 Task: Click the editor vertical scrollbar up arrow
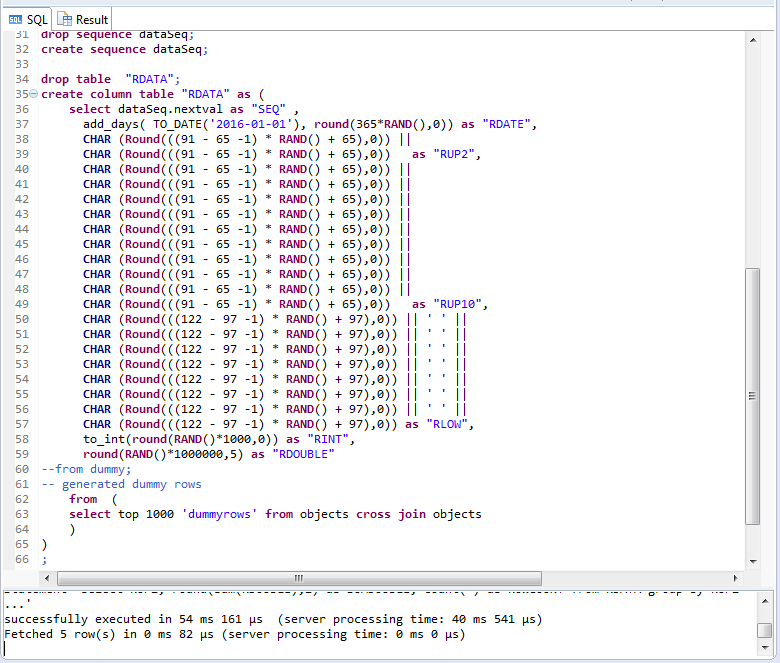tap(753, 40)
